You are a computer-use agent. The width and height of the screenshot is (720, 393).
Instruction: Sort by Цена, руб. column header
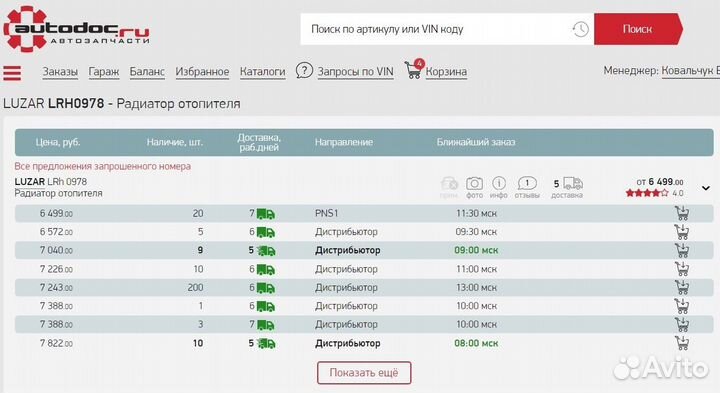(58, 142)
